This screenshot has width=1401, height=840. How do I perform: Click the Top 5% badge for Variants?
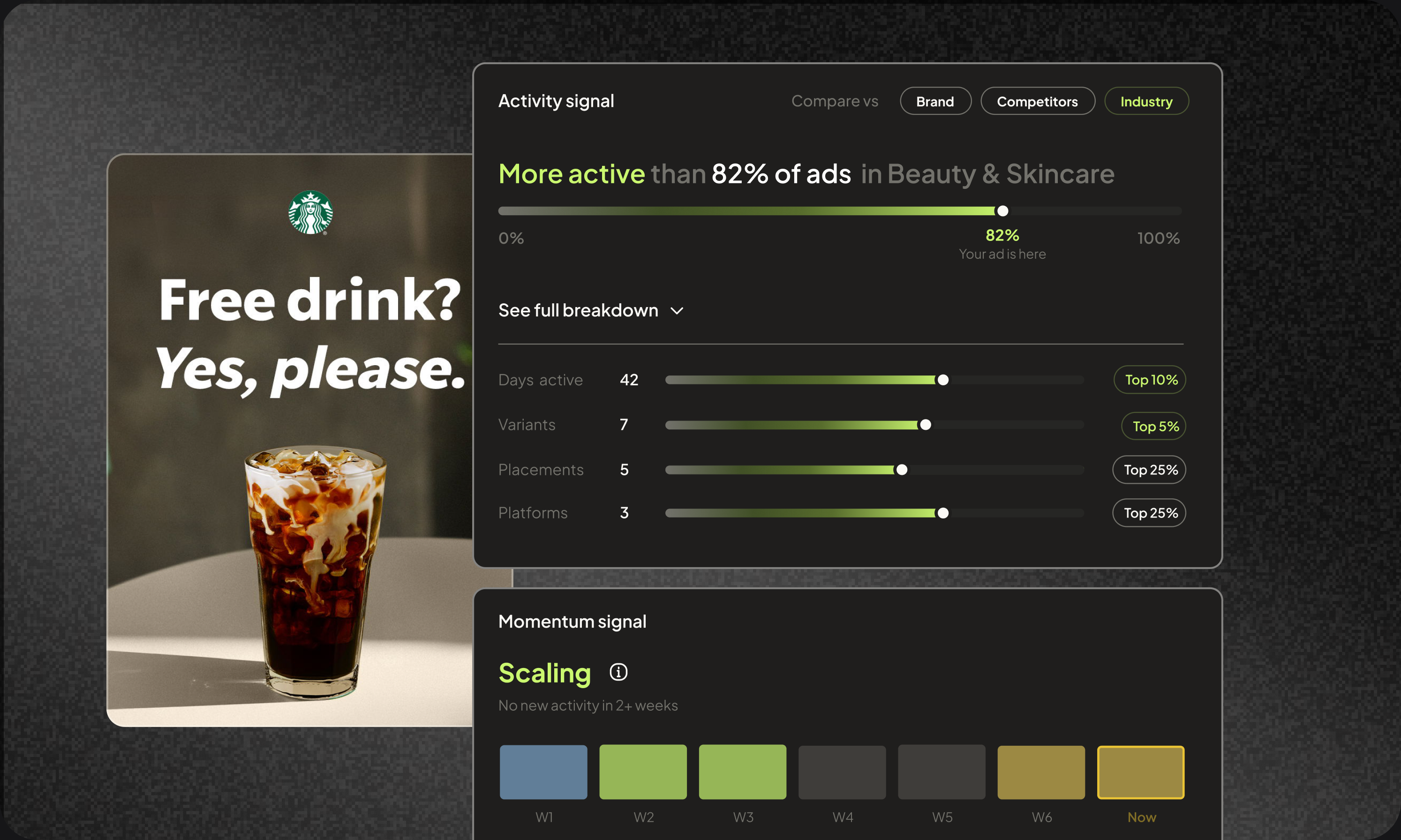point(1153,426)
